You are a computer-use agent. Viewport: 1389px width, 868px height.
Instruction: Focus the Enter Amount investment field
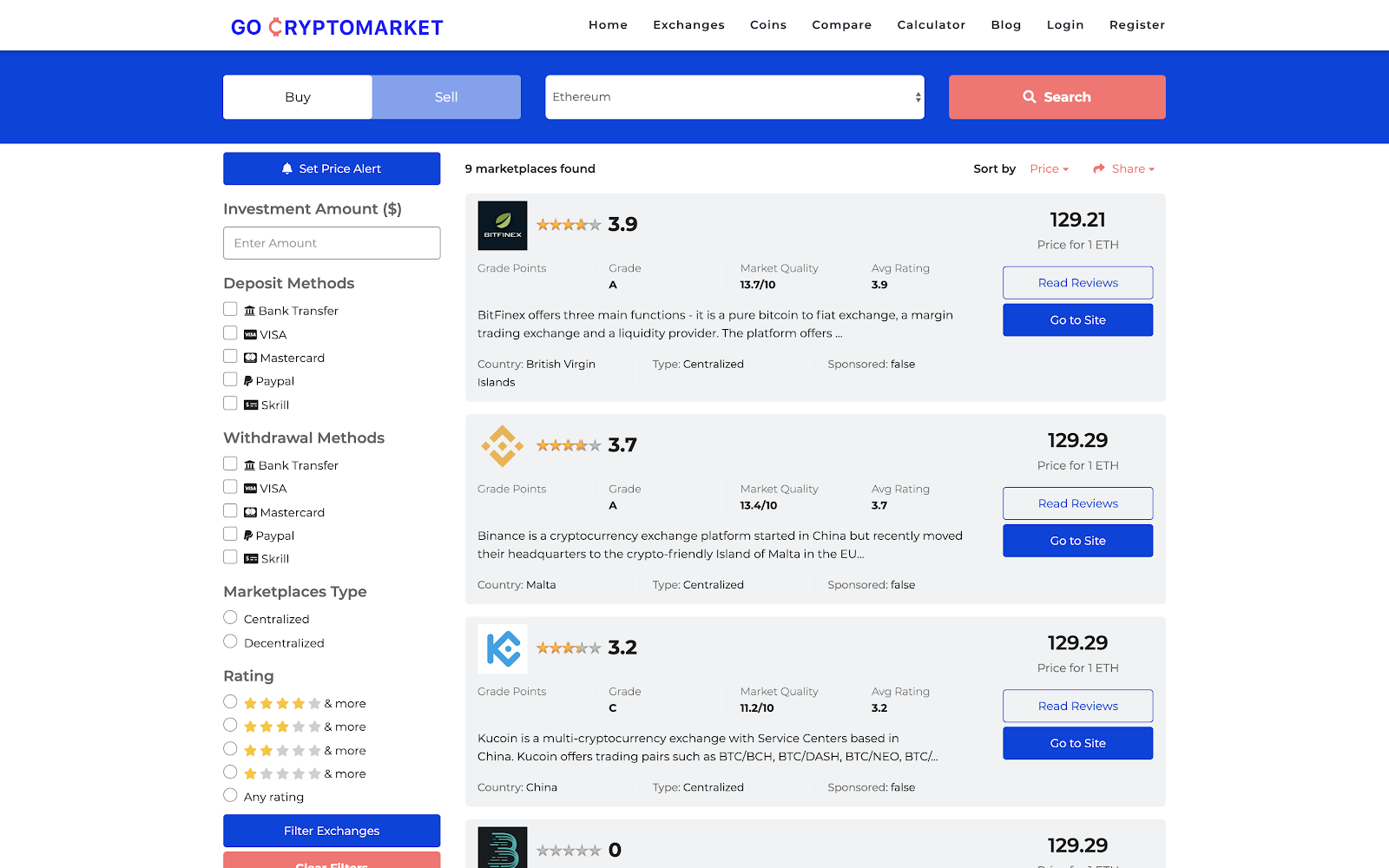click(332, 243)
